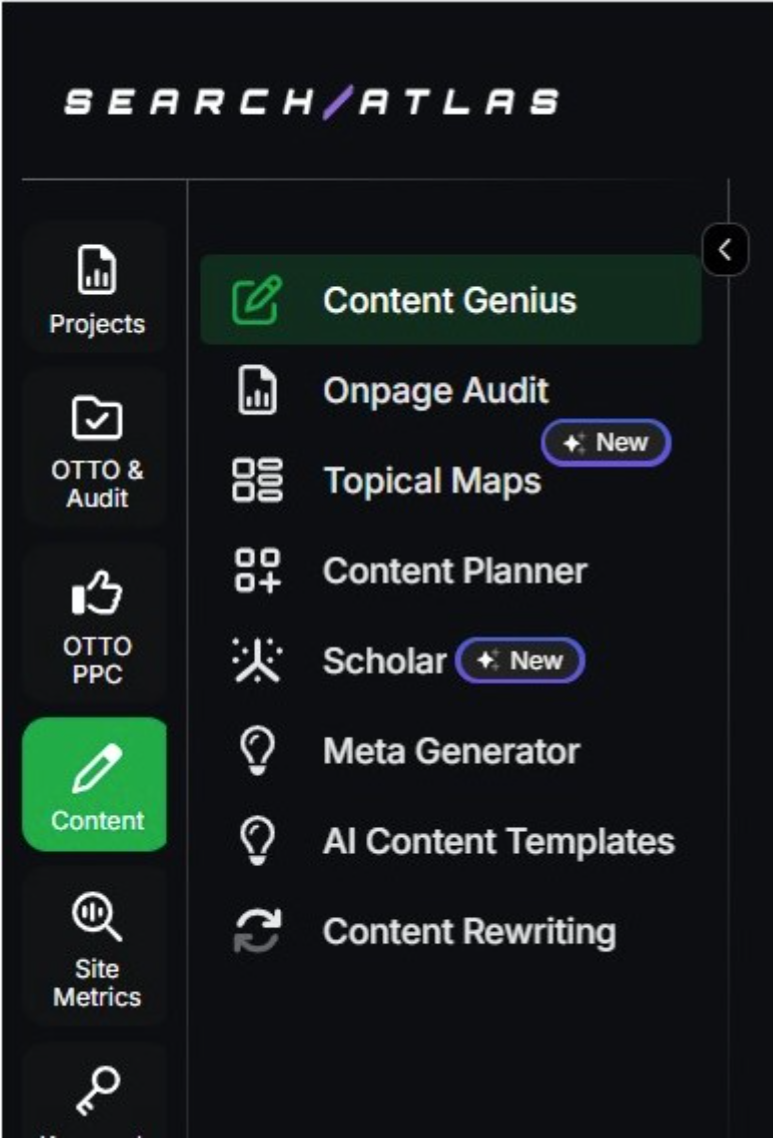Viewport: 773px width, 1138px height.
Task: Click the Meta Generator lightbulb icon
Action: tap(257, 750)
